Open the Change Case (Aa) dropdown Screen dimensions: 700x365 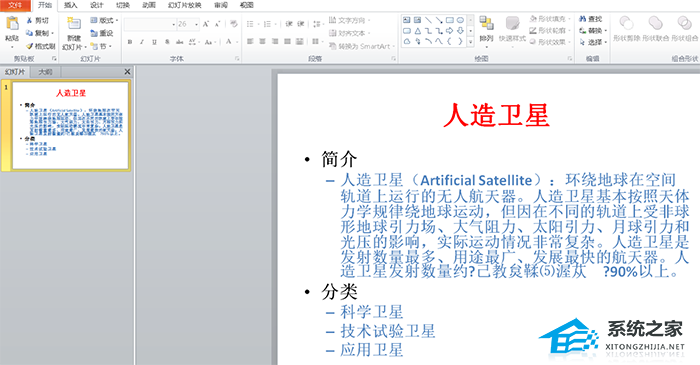[x=209, y=42]
